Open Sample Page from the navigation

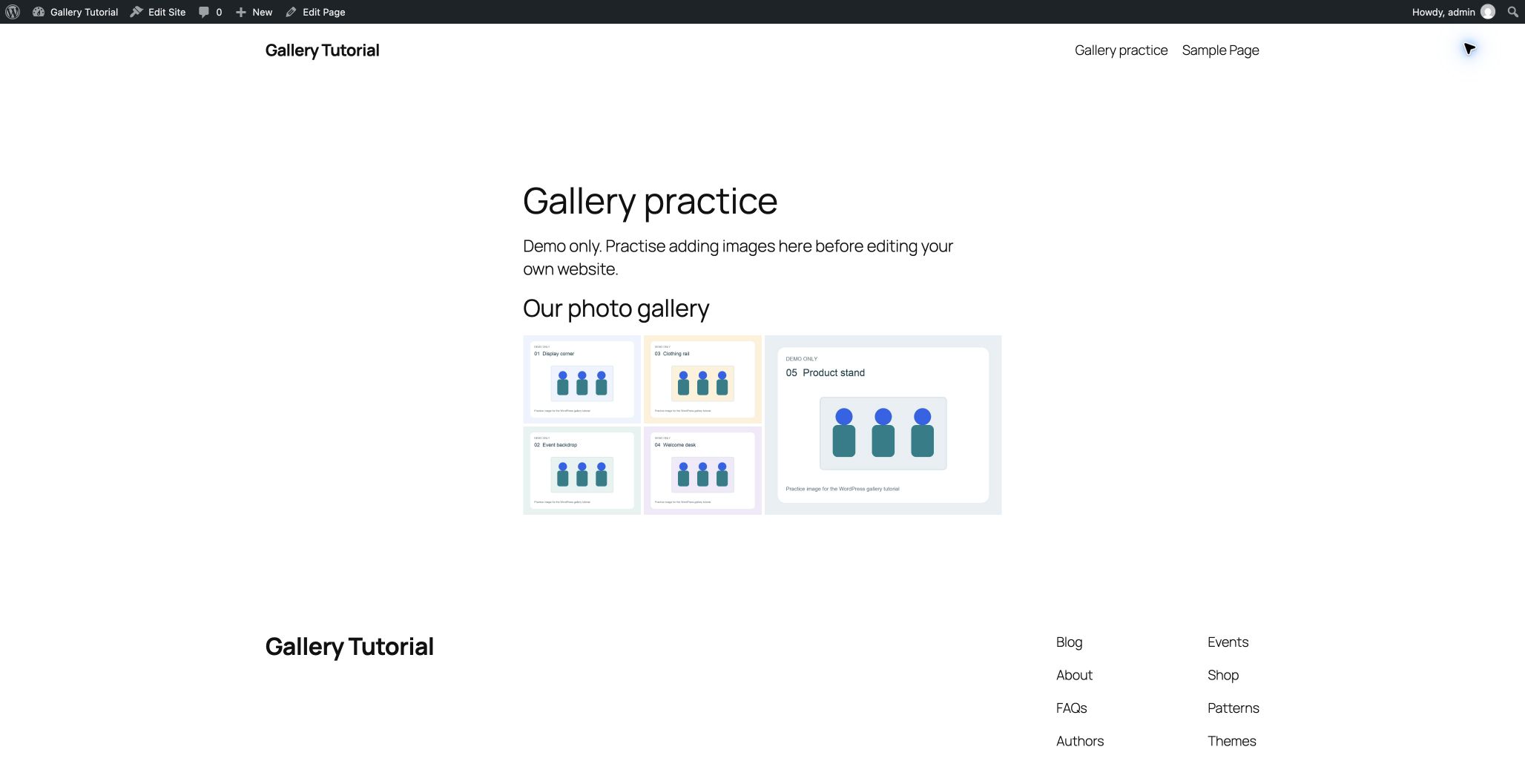point(1220,50)
